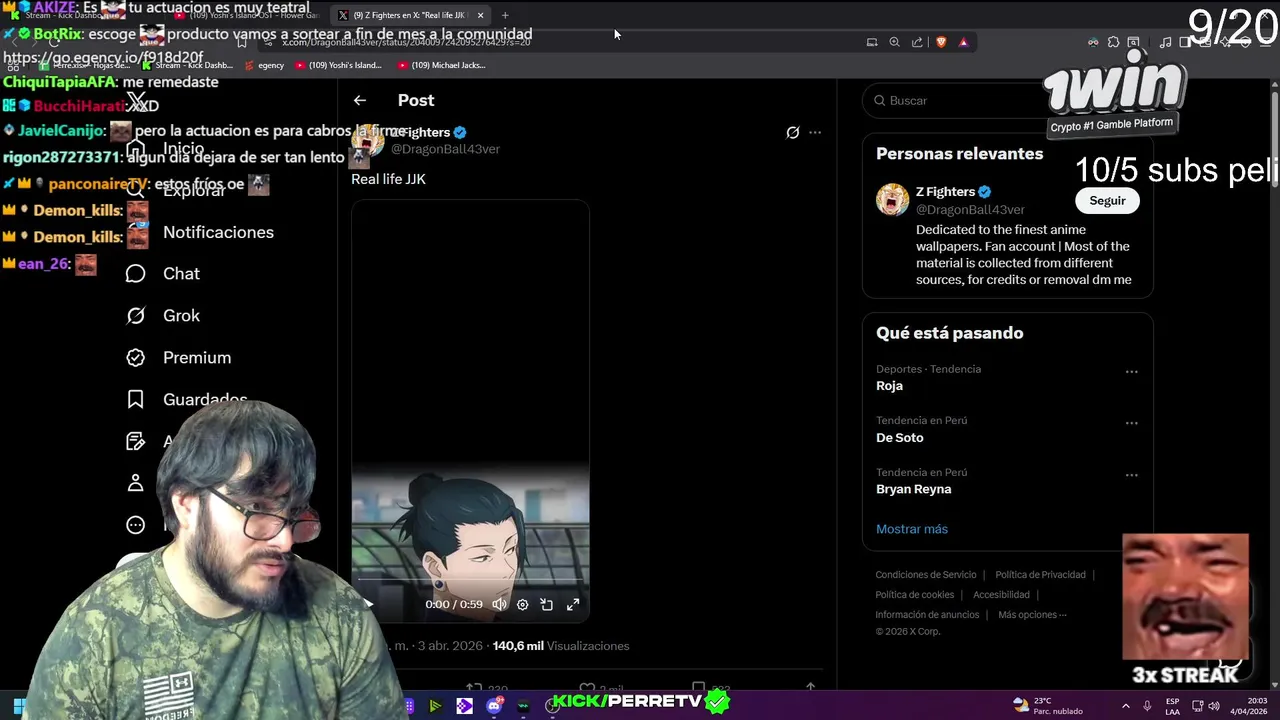Open the post's three-dot more menu

(815, 132)
